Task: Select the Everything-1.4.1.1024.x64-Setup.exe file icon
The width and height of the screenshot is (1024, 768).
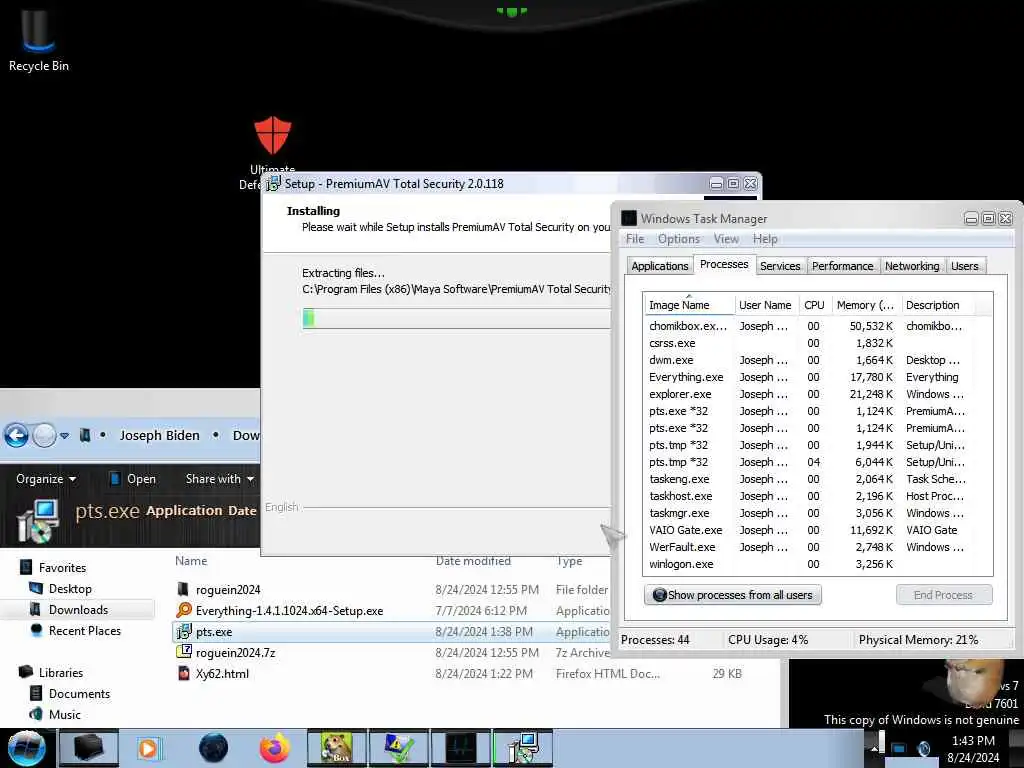Action: (184, 610)
